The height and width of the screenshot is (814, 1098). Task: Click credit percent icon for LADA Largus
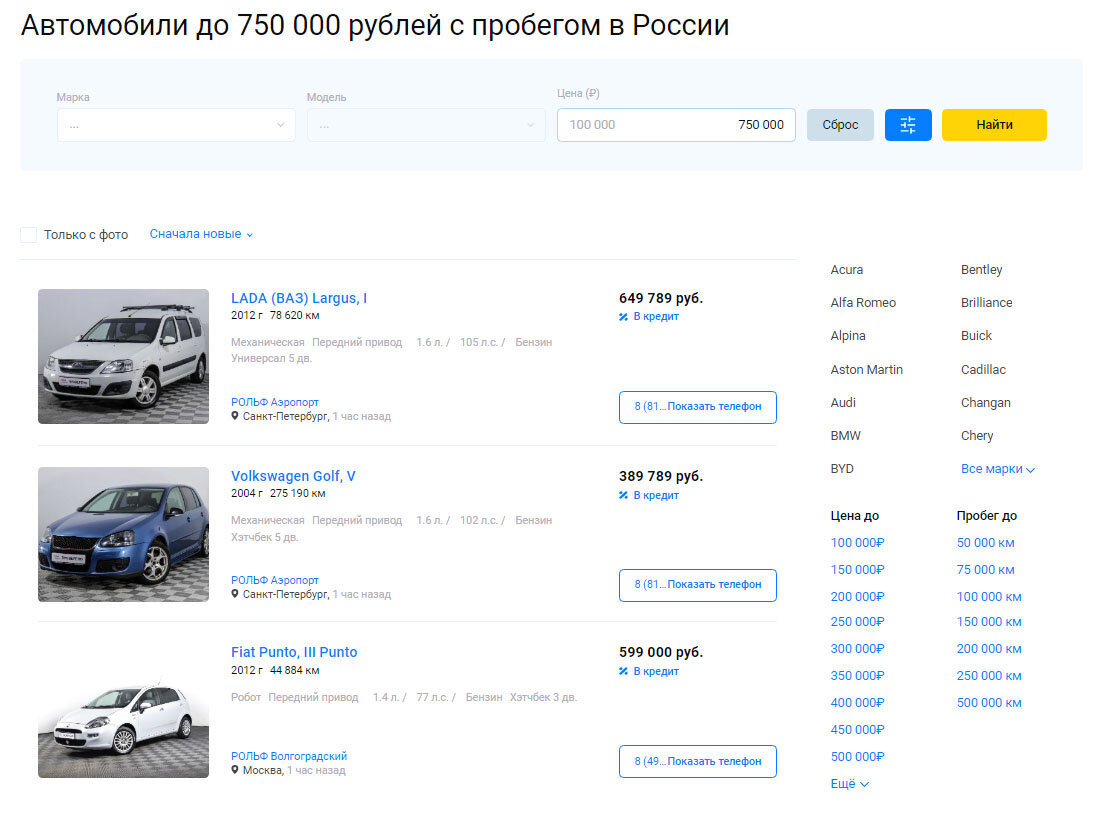623,317
